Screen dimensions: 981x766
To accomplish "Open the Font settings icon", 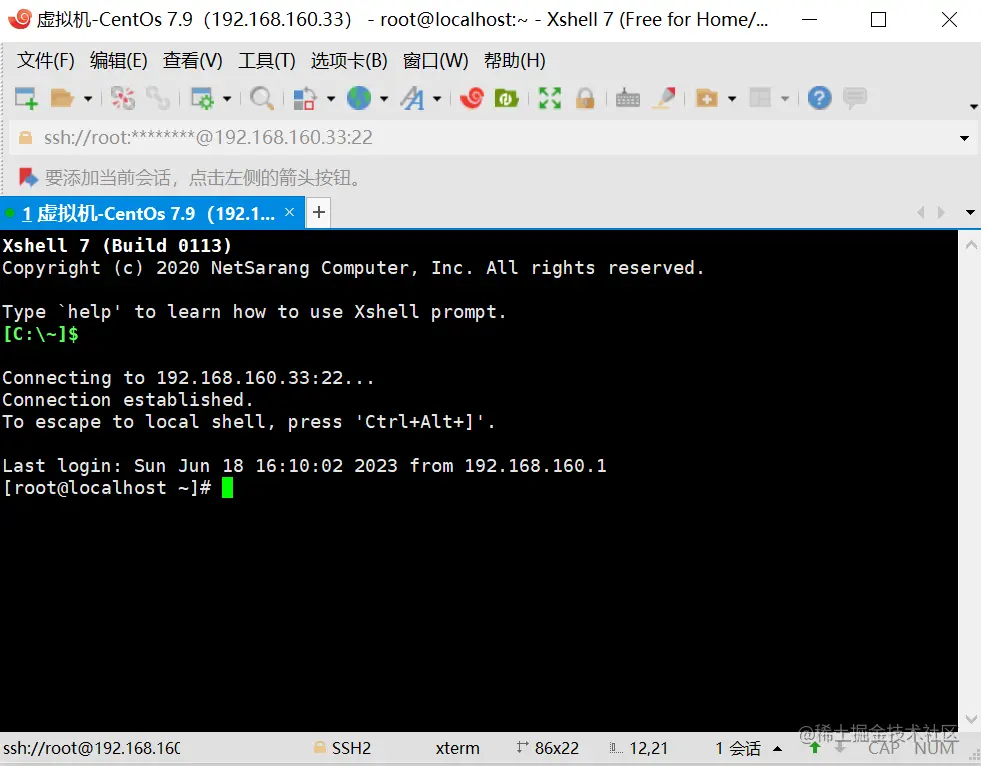I will (x=412, y=98).
